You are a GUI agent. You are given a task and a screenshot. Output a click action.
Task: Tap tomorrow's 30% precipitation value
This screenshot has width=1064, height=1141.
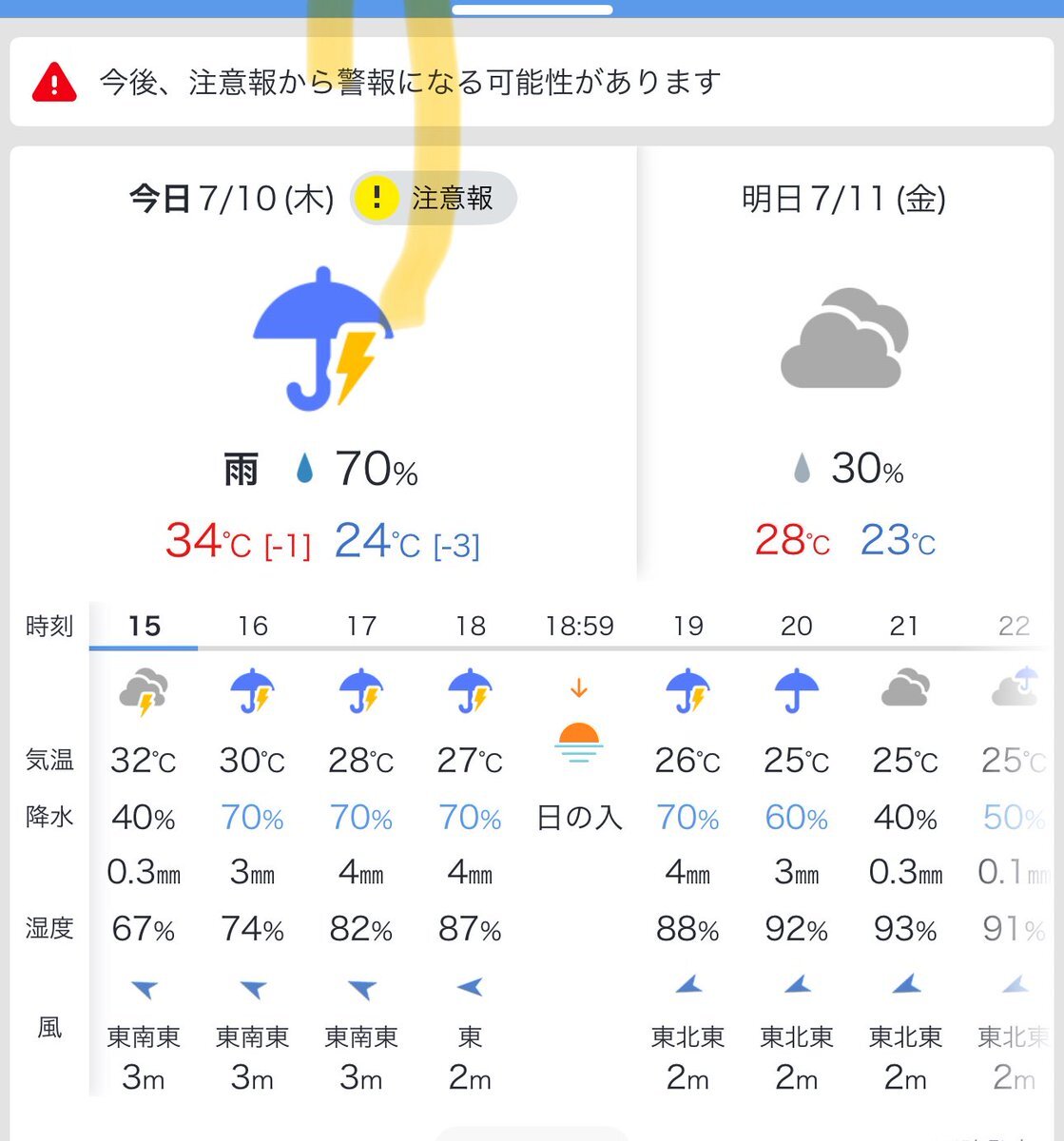[x=867, y=469]
